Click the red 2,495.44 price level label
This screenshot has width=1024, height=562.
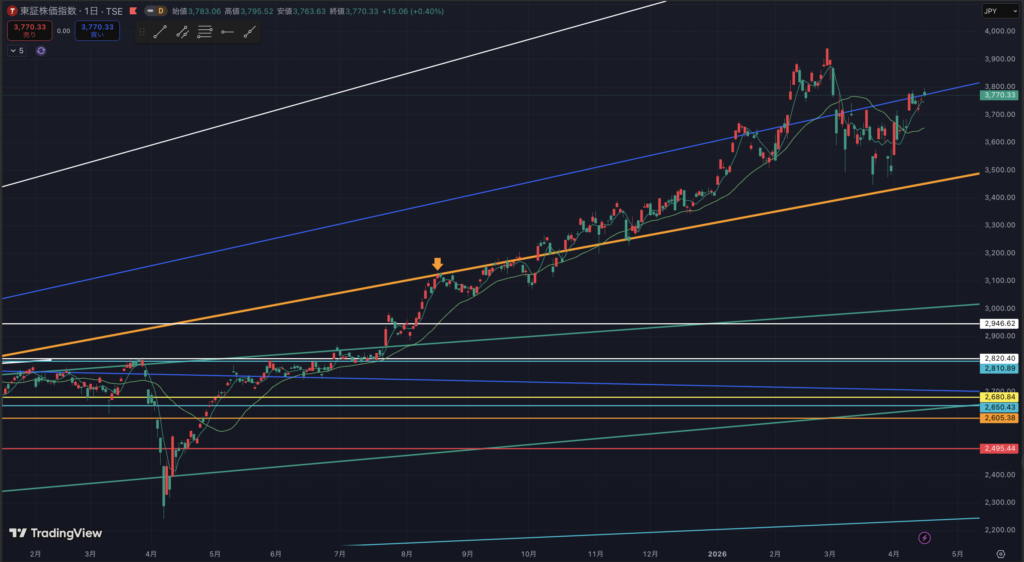(x=1000, y=449)
